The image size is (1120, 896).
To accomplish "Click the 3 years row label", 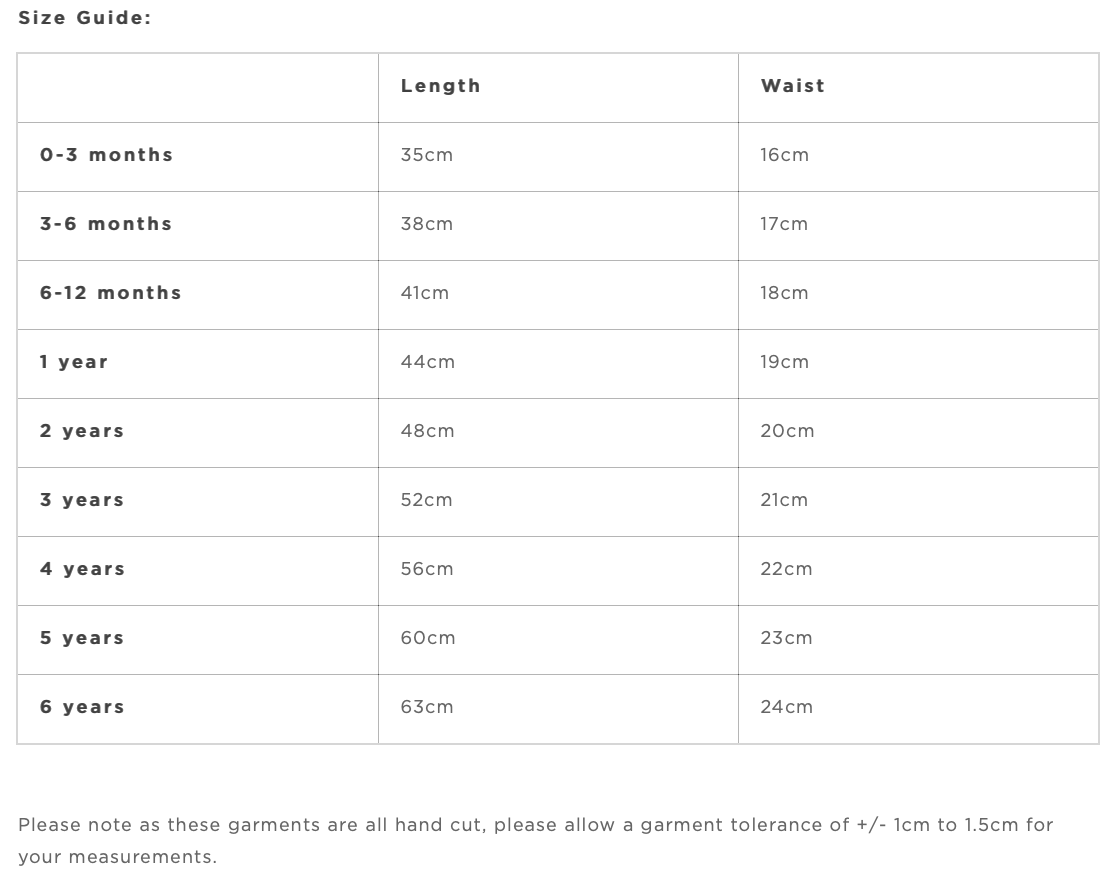I will 82,500.
